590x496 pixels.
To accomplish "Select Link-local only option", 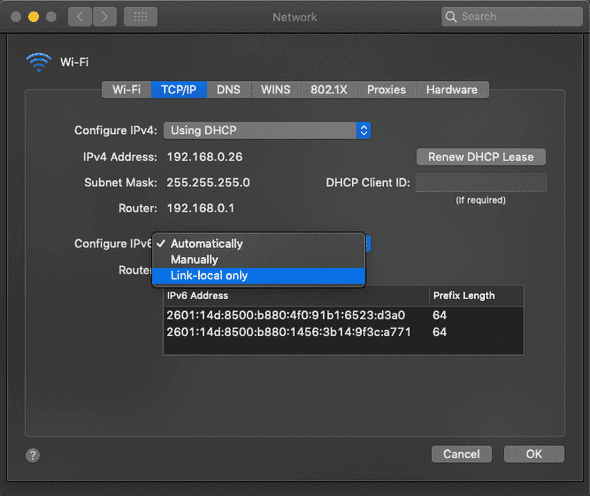I will point(259,275).
